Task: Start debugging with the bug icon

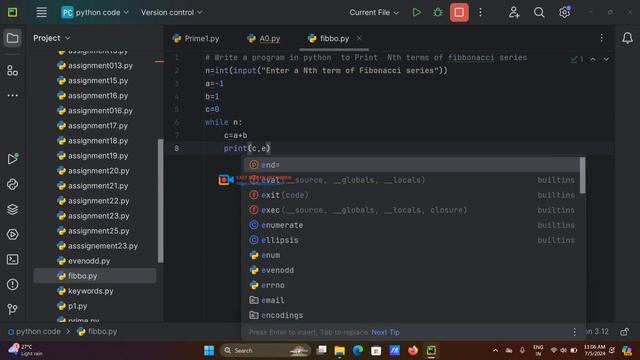Action: coord(438,12)
